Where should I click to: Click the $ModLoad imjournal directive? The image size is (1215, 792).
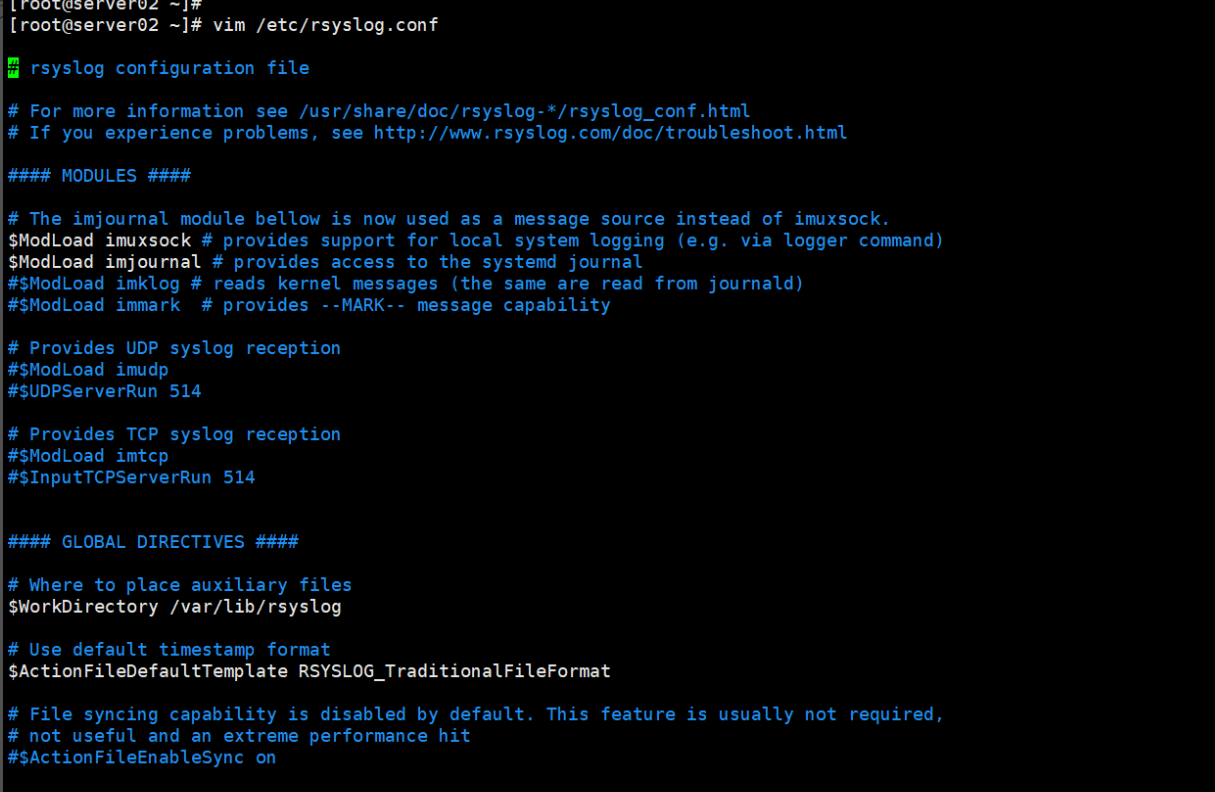[x=105, y=262]
